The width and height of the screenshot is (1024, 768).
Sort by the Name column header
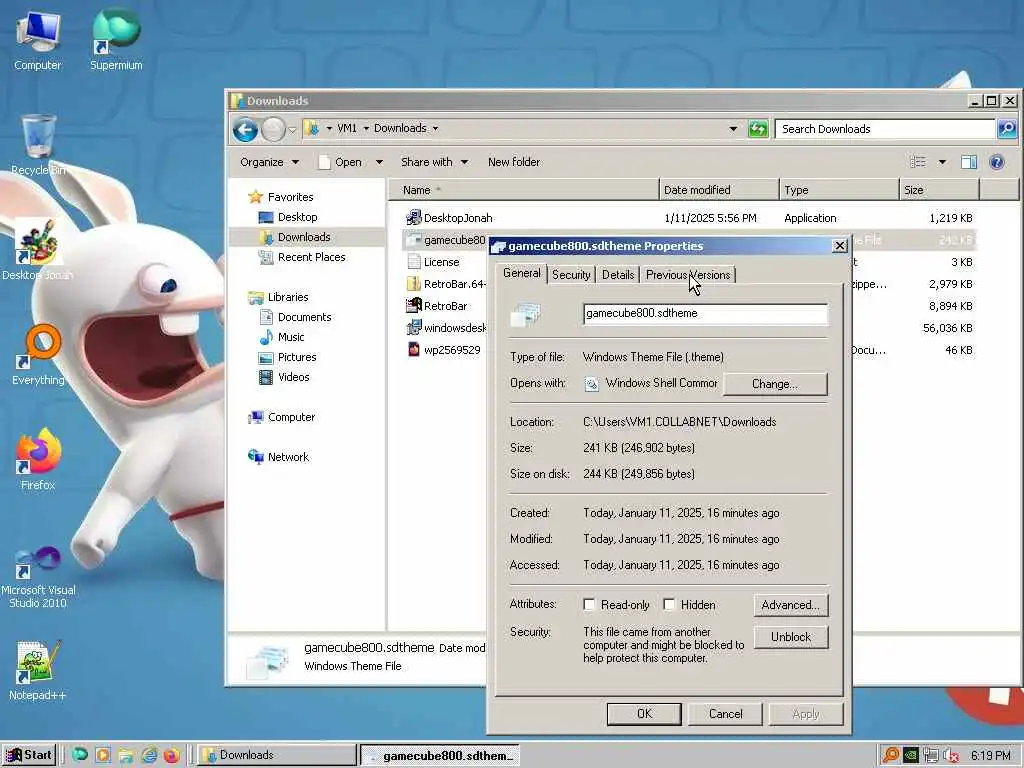click(524, 190)
